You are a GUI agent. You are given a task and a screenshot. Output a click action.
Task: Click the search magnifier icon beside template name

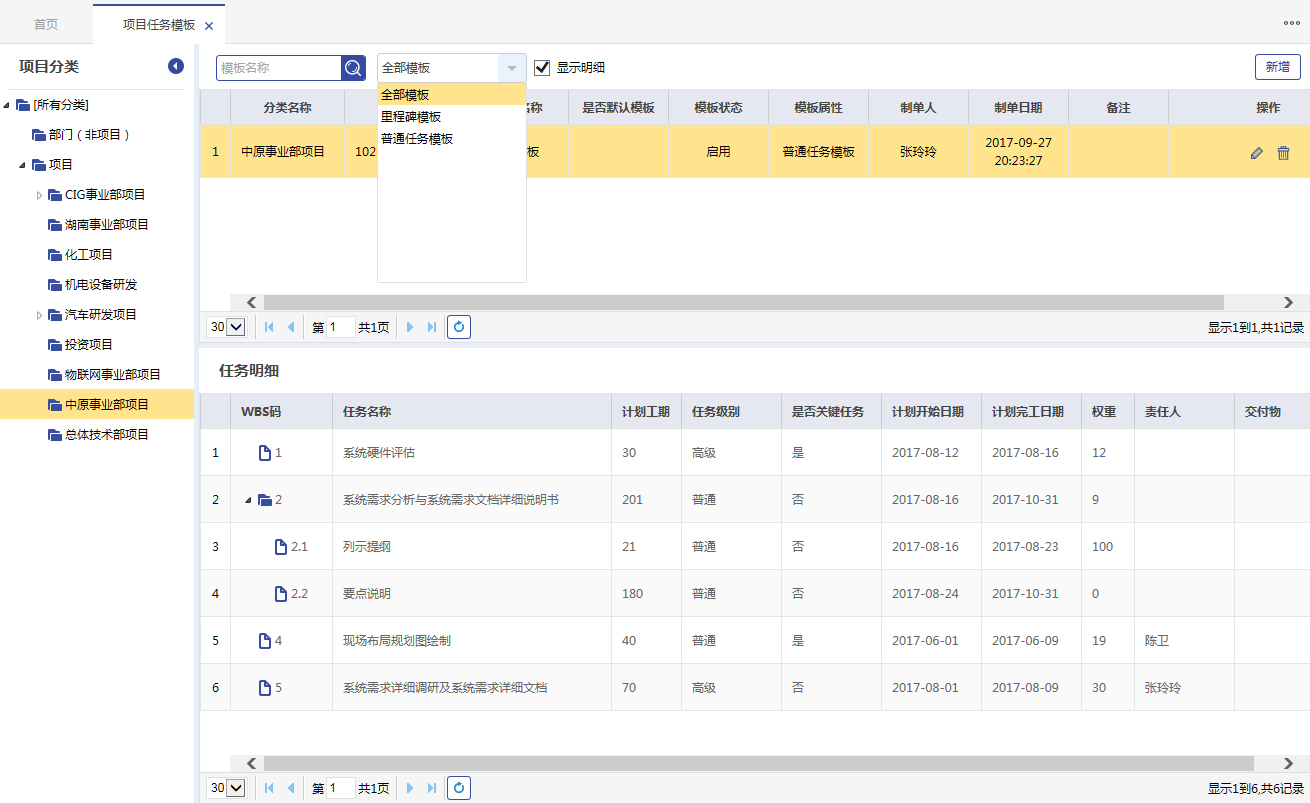coord(354,68)
